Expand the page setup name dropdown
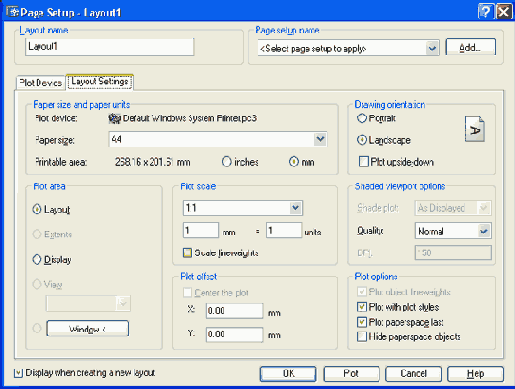Image resolution: width=515 pixels, height=389 pixels. point(432,48)
